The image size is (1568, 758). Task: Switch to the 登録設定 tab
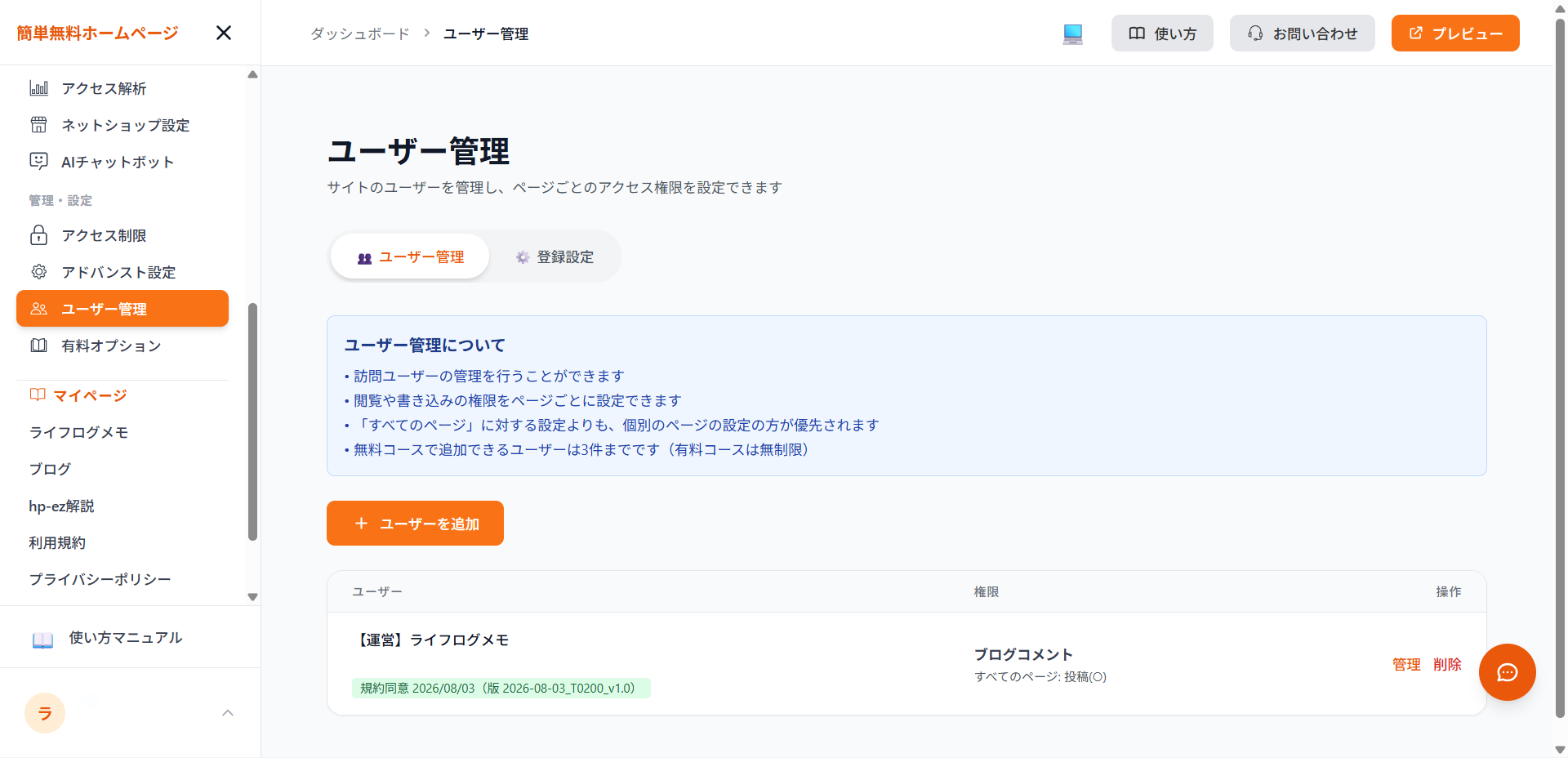[555, 256]
